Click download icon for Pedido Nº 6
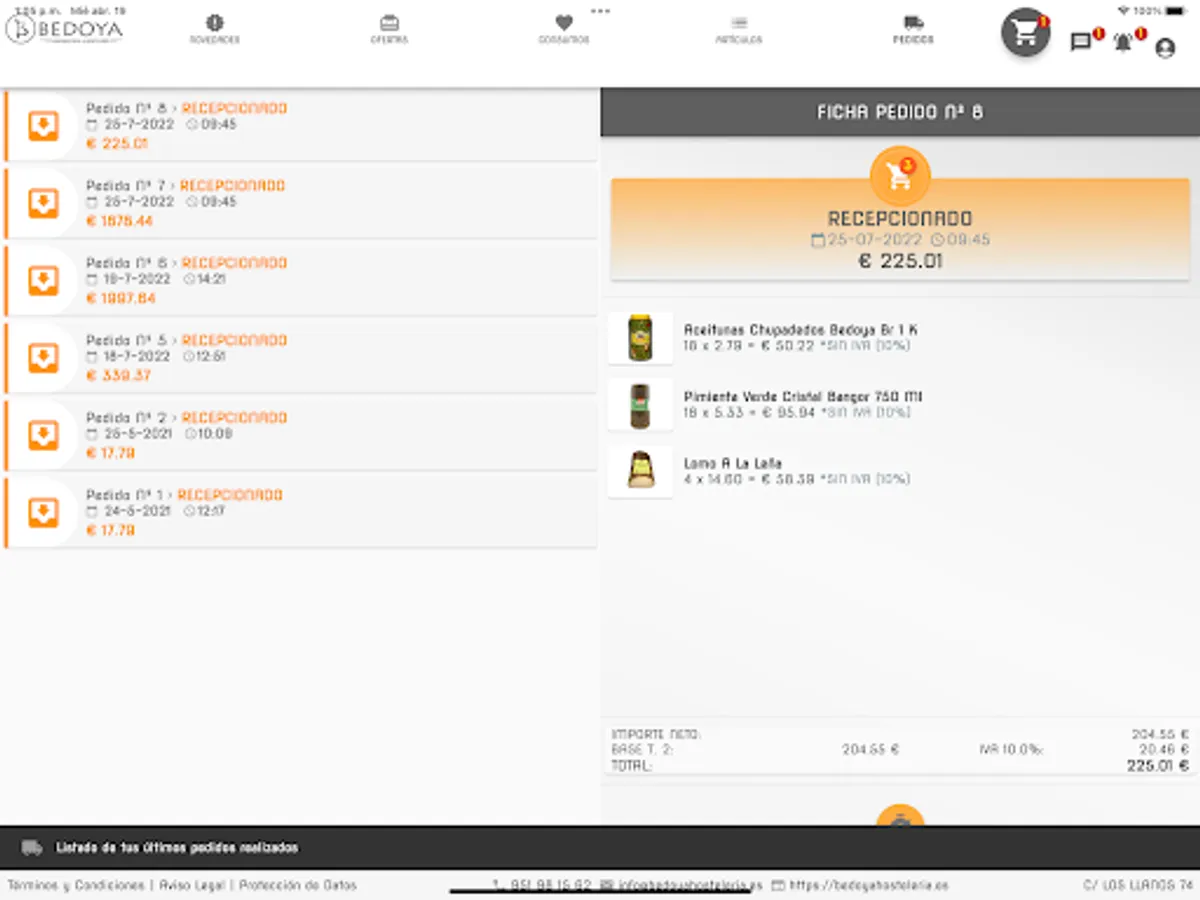Viewport: 1200px width, 900px height. (43, 281)
